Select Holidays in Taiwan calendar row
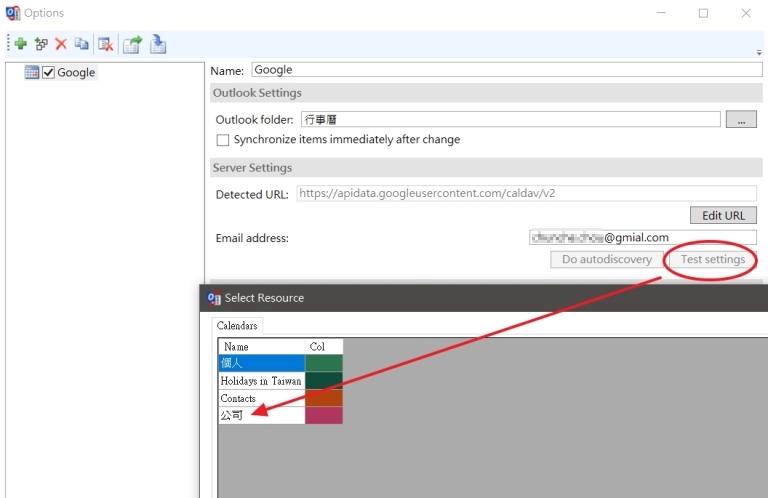 point(262,380)
